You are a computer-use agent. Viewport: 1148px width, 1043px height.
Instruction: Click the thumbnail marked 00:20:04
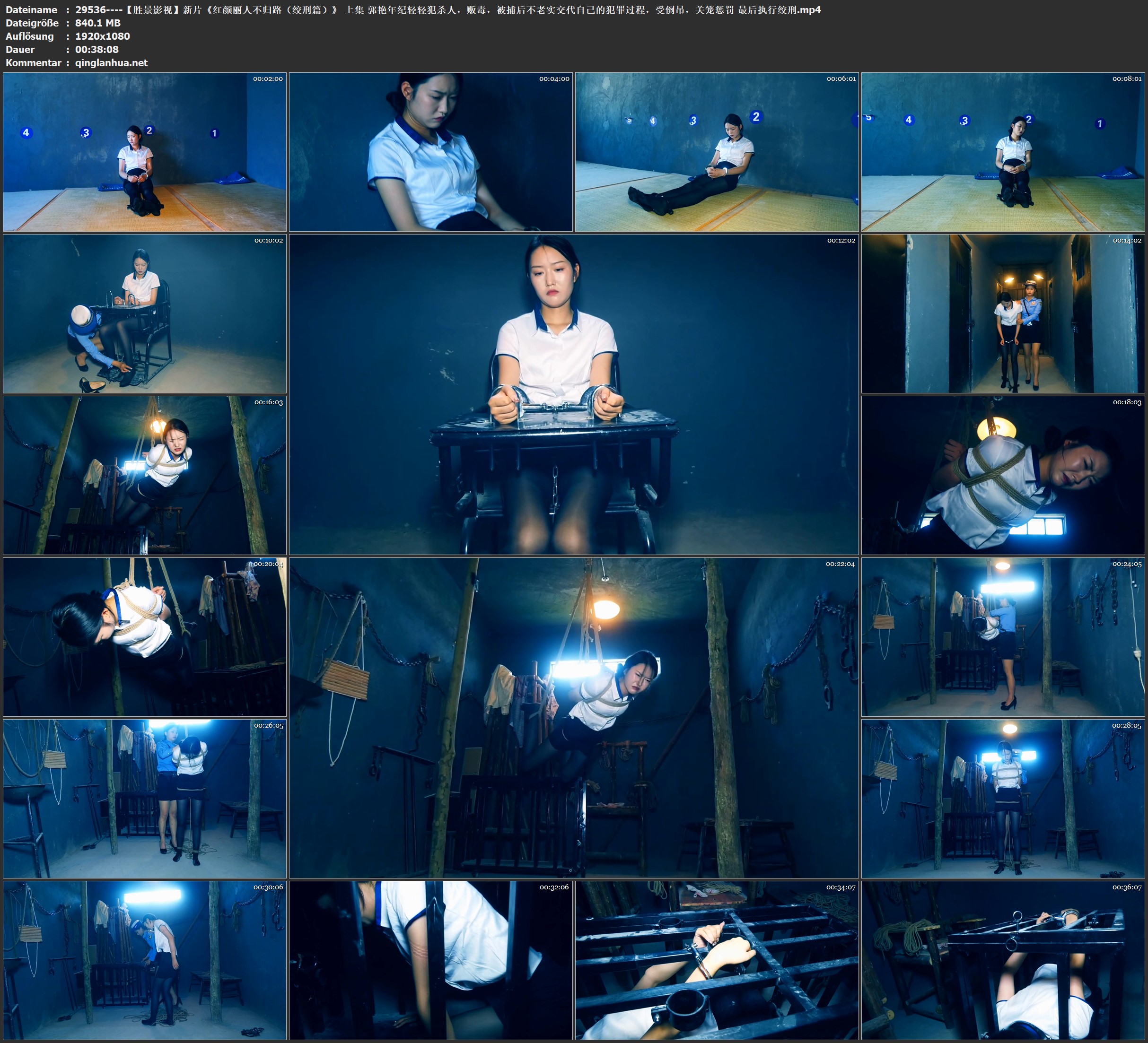pos(145,637)
